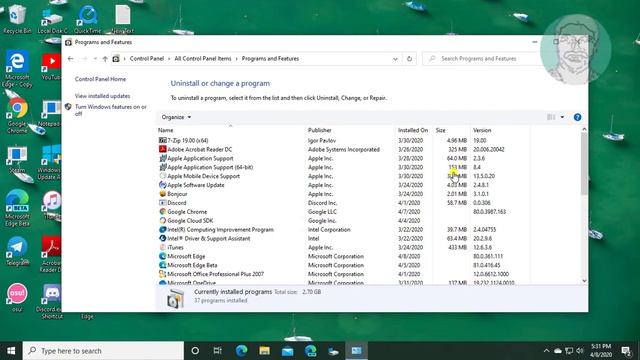640x360 pixels.
Task: Click the taskbar clock showing 5:31 PM
Action: tap(601, 351)
